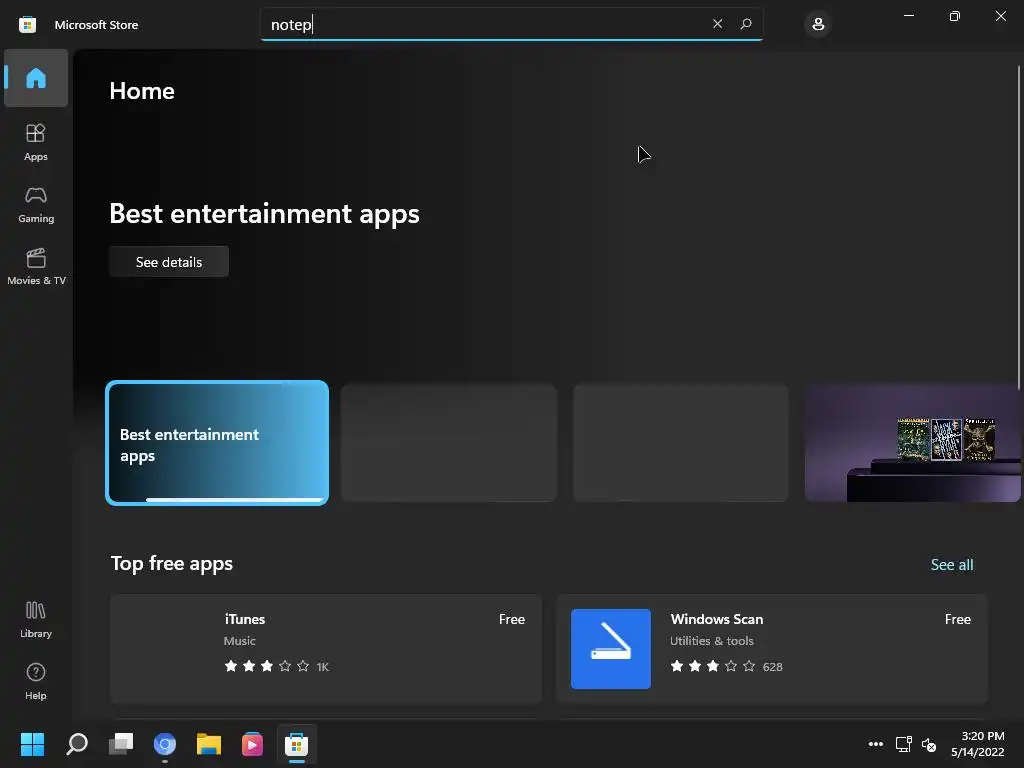Click the vertical scrollbar of the page

(1019, 229)
